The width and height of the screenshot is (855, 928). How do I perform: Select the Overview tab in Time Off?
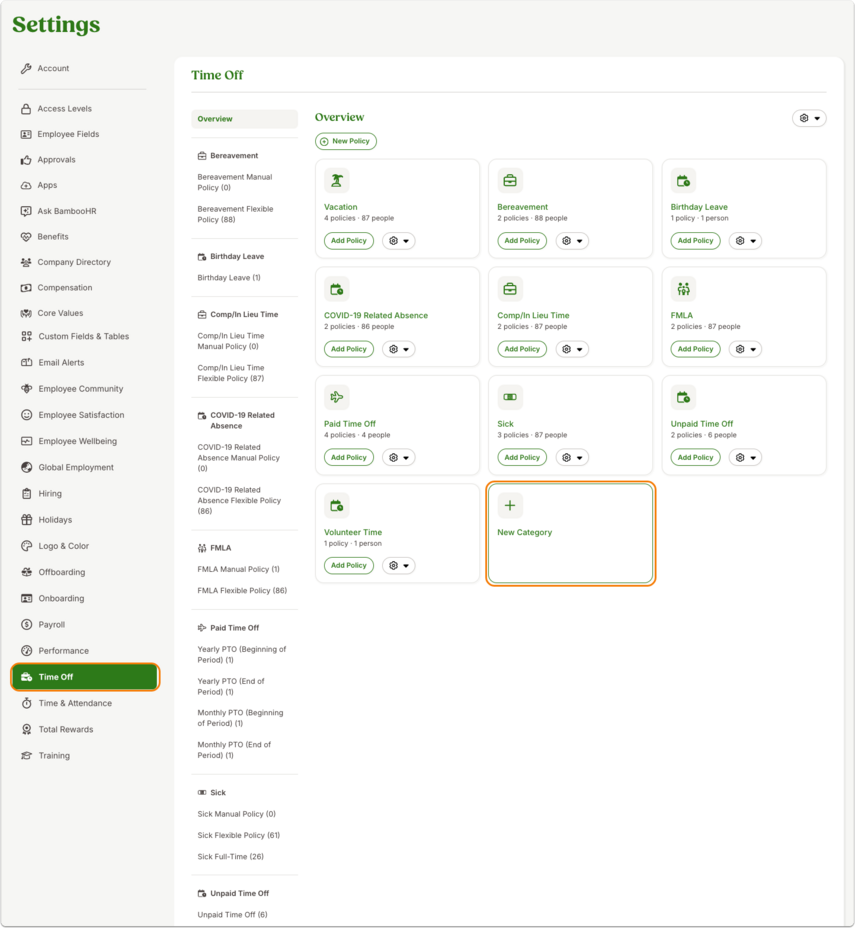point(244,119)
